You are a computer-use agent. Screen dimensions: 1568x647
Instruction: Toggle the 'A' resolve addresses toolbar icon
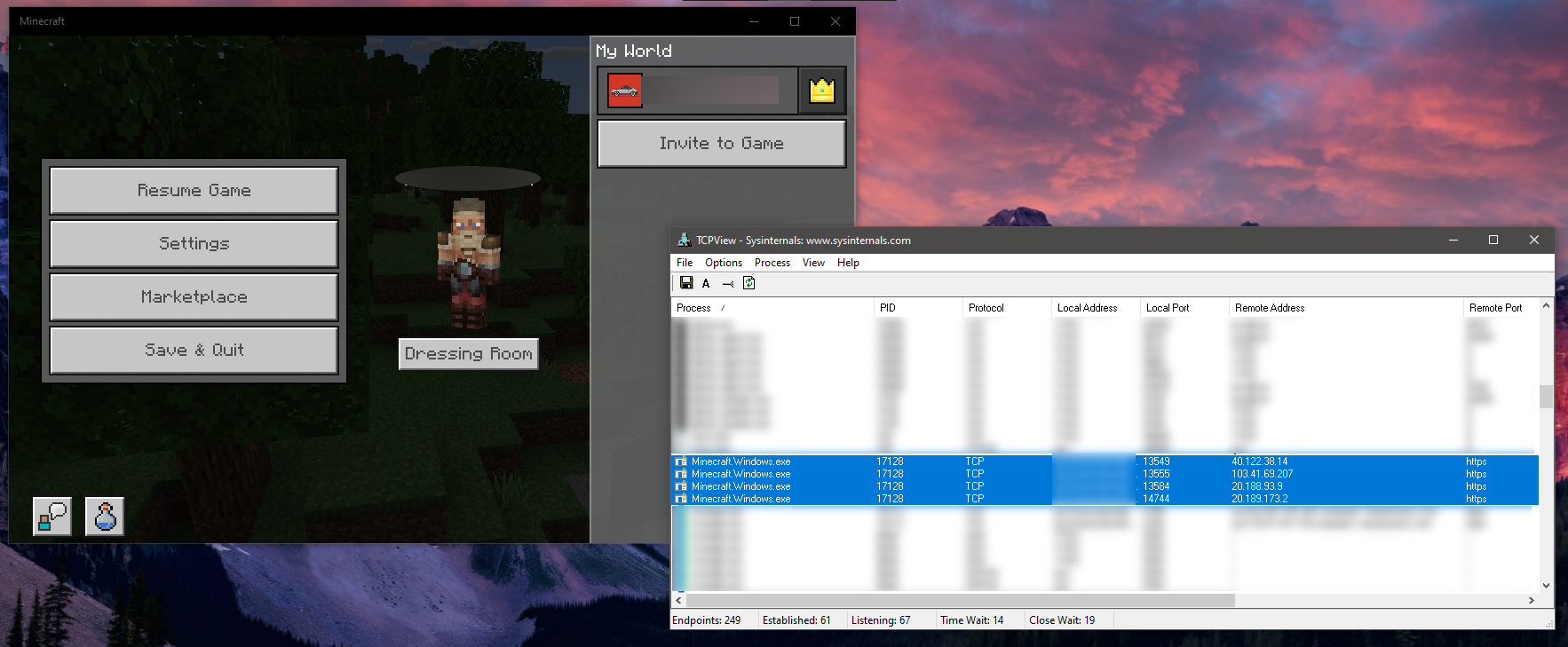[x=706, y=284]
